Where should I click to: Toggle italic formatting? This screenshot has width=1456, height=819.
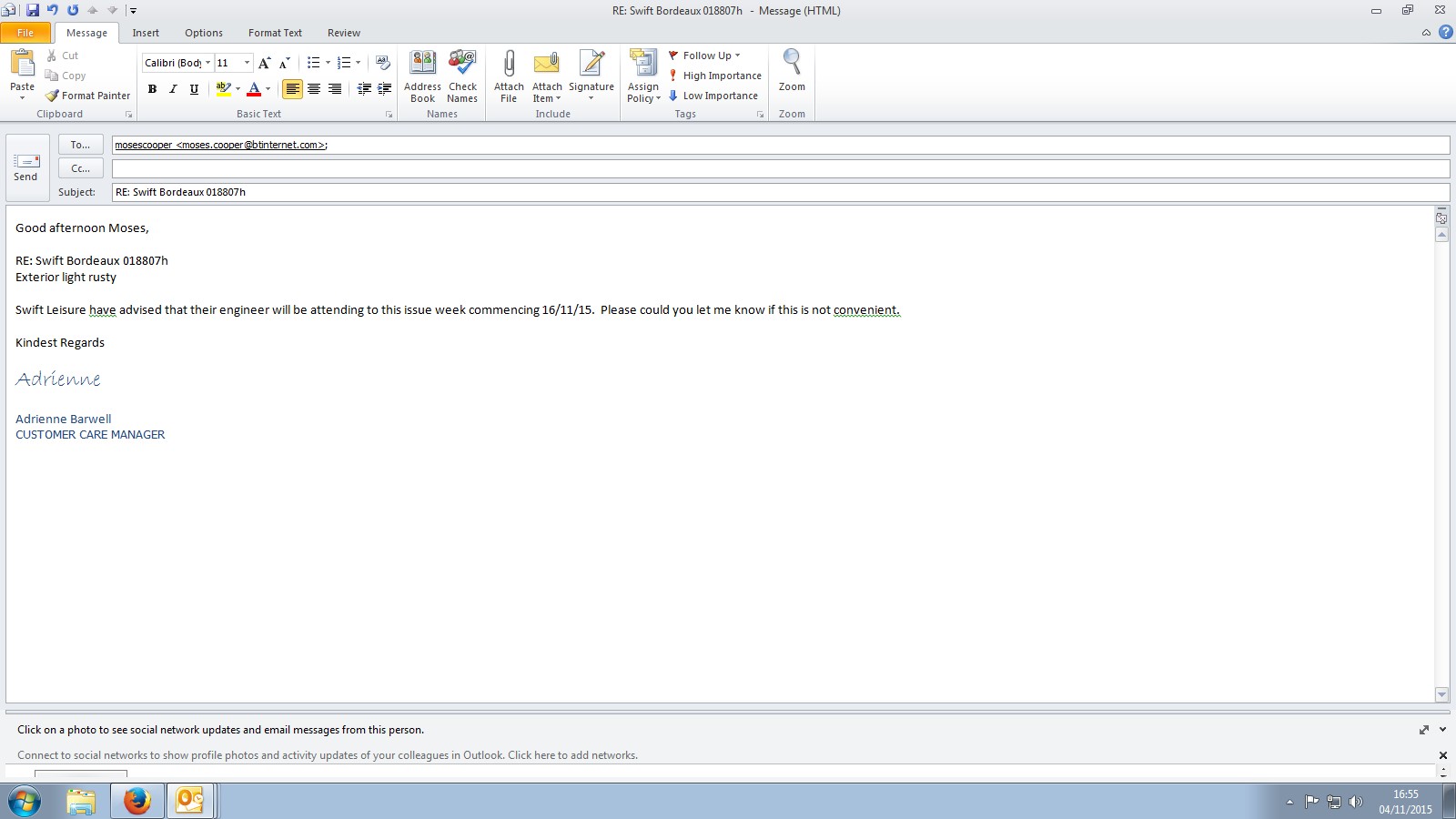pyautogui.click(x=173, y=88)
